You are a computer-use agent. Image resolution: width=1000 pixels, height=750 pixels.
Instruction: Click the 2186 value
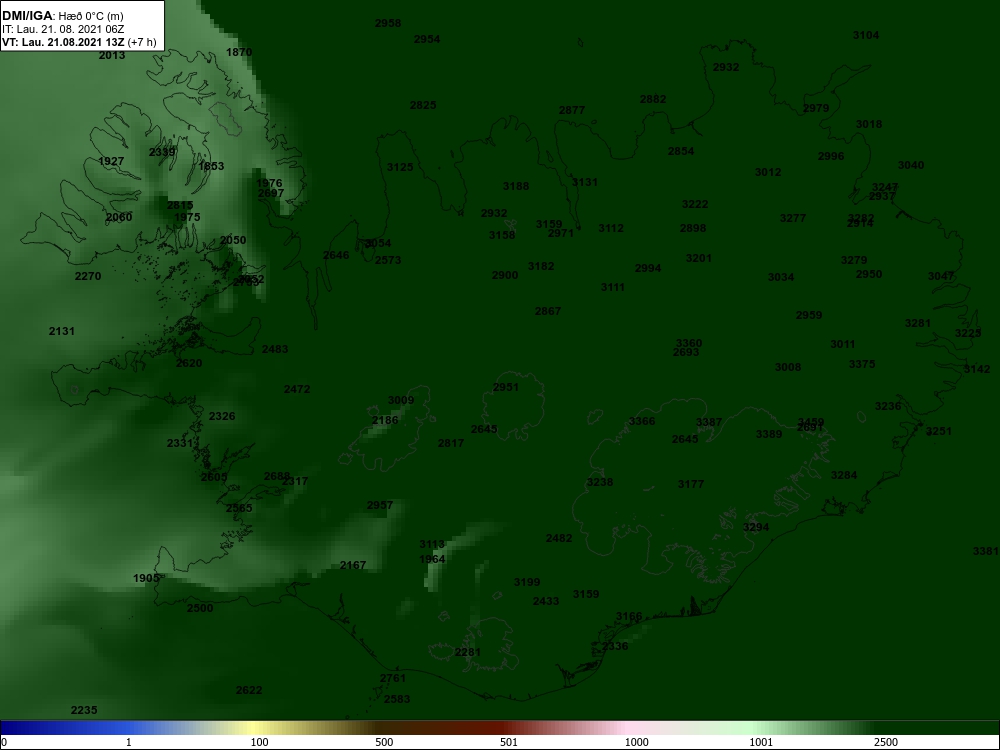pos(385,420)
